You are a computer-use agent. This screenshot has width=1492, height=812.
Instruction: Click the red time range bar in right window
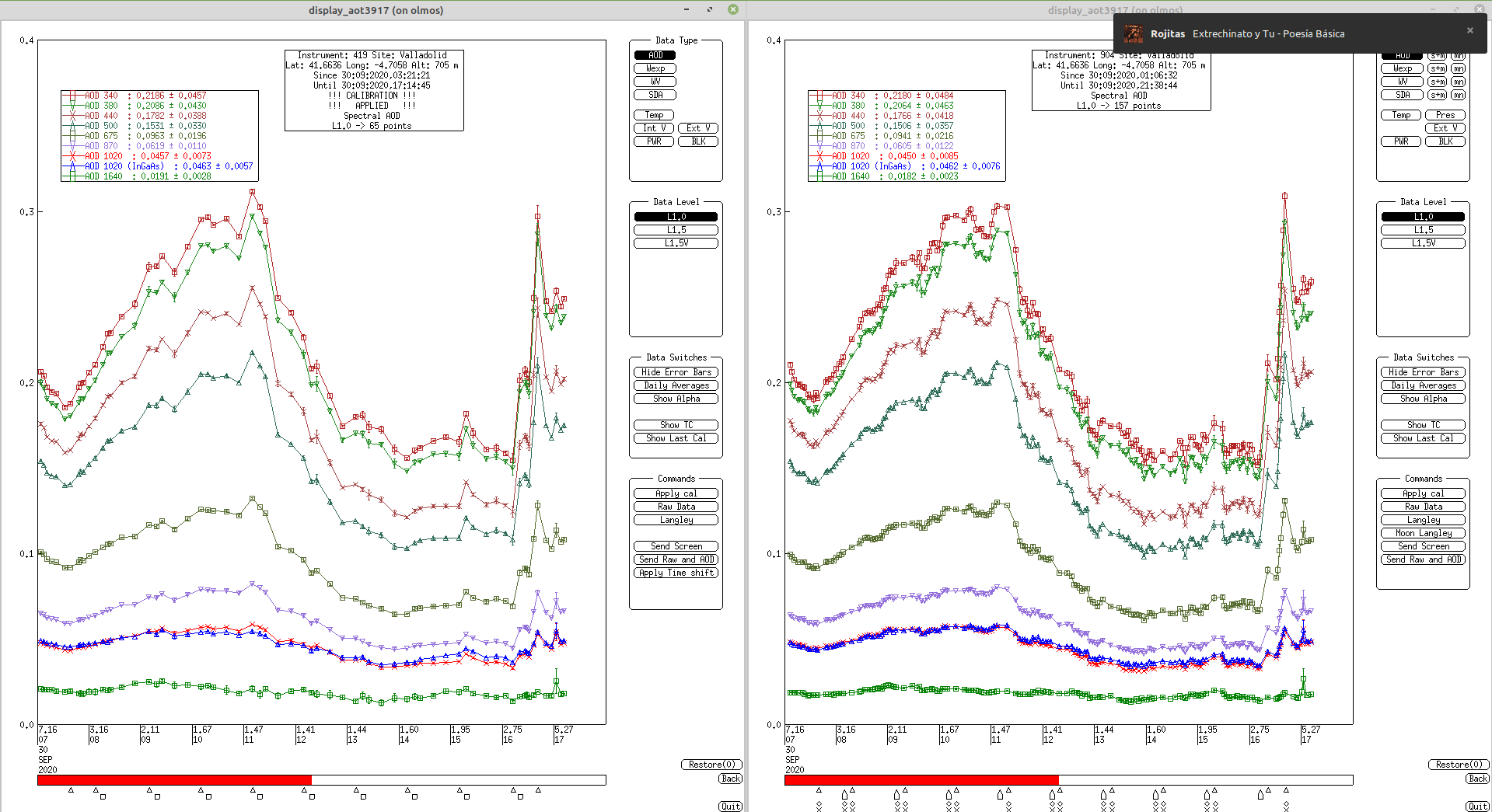pos(921,779)
